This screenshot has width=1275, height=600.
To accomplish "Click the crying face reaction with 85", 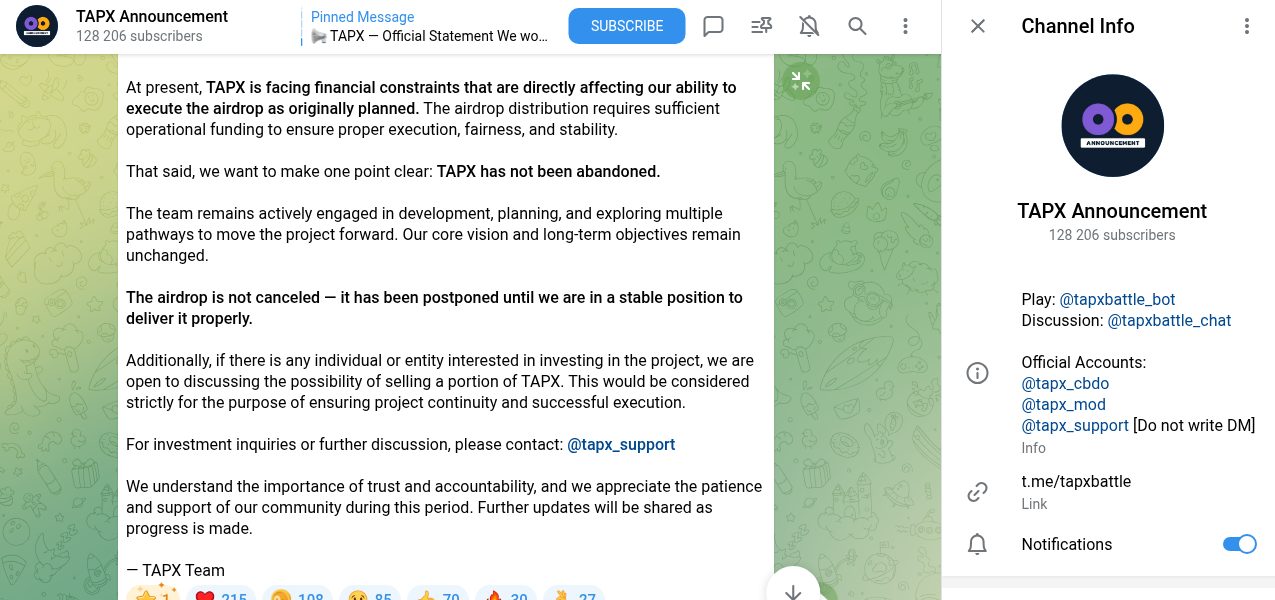I will click(370, 596).
